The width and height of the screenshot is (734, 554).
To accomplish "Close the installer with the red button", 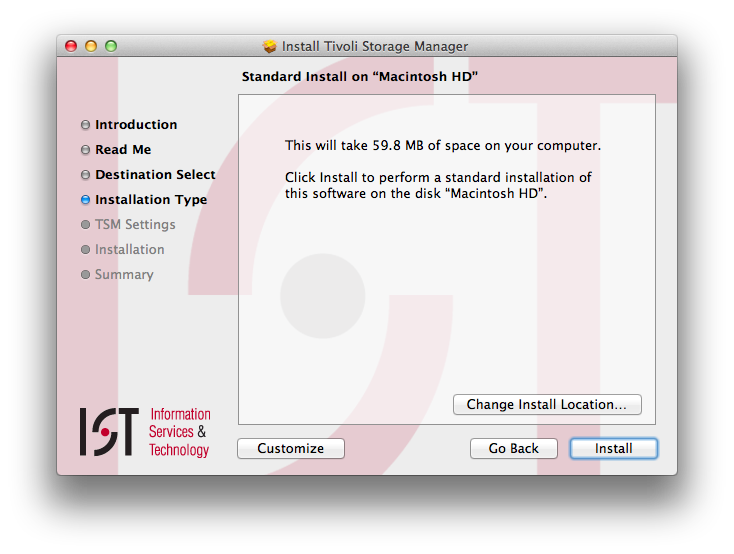I will pos(71,46).
